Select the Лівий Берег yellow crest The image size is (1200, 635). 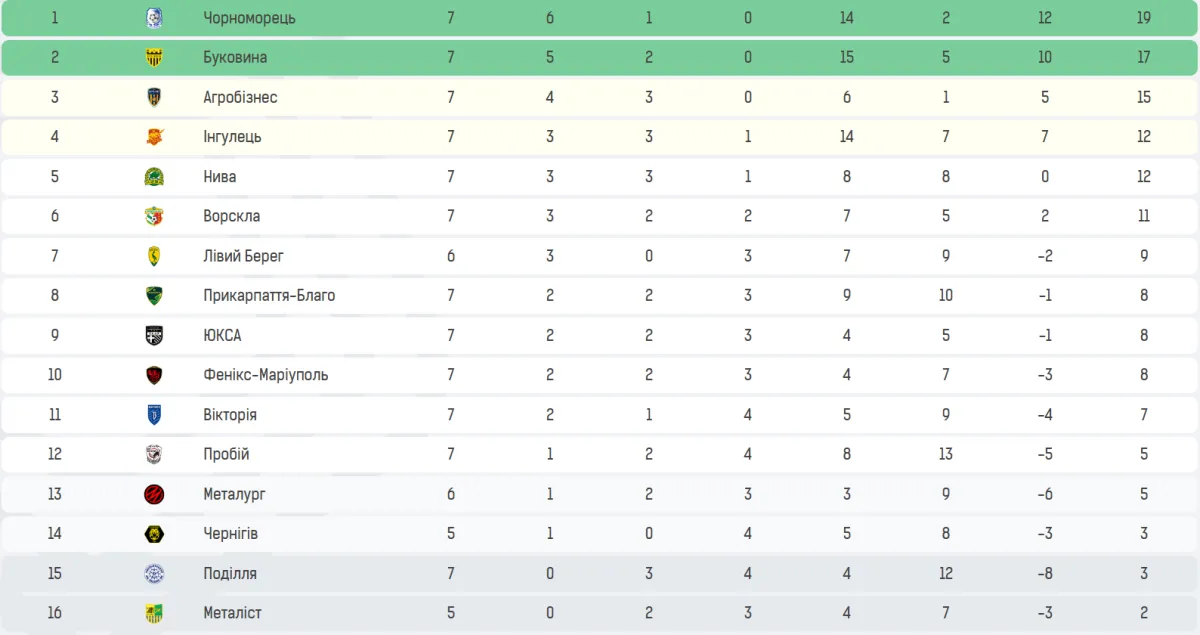154,256
